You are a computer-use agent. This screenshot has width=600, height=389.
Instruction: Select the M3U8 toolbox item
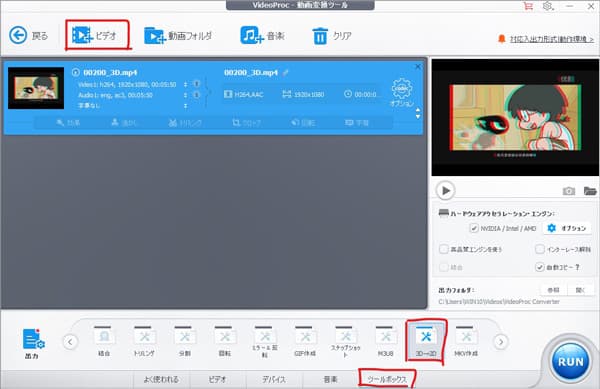385,341
